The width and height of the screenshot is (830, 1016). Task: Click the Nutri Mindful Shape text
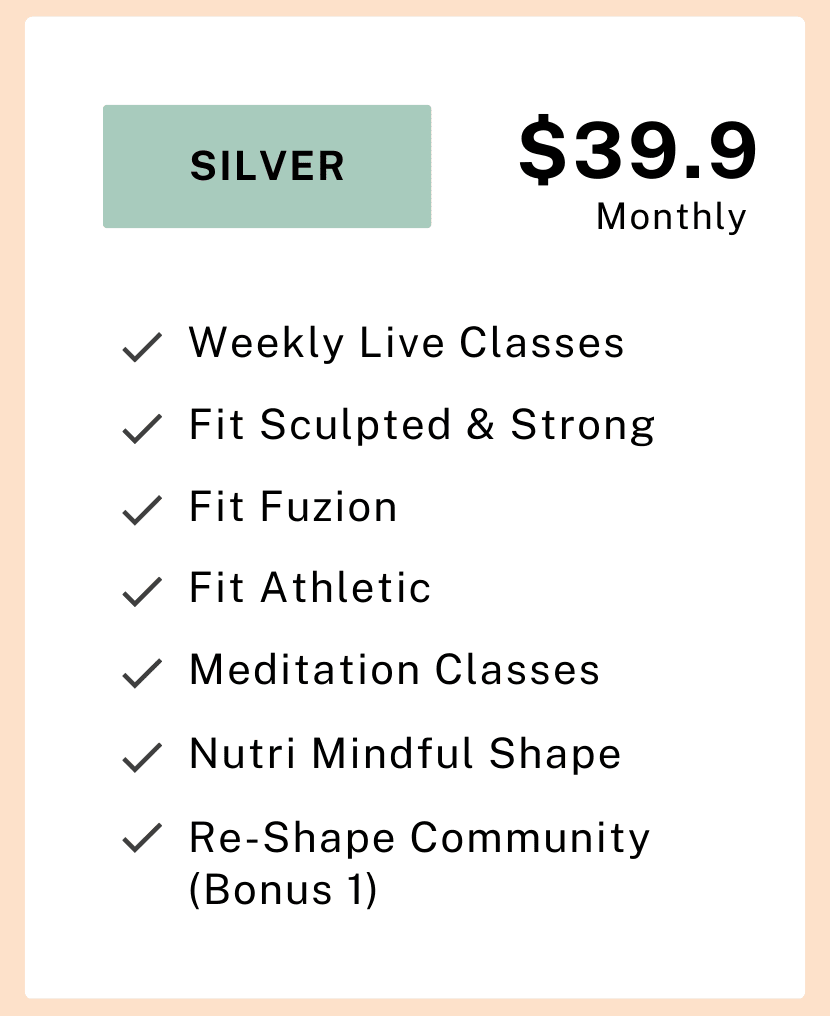tap(405, 754)
